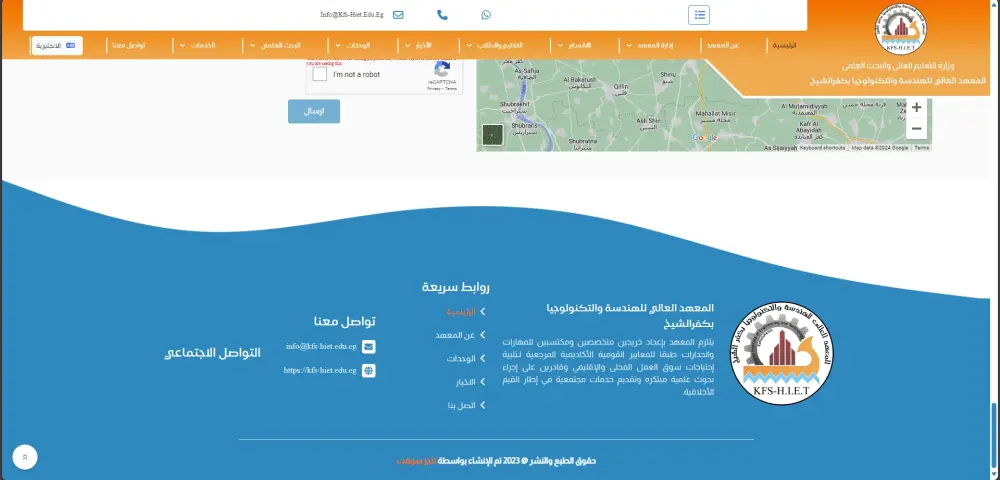Open the https://kfs-hiet.edu.eg footer link
Image resolution: width=1000 pixels, height=480 pixels.
pyautogui.click(x=320, y=370)
